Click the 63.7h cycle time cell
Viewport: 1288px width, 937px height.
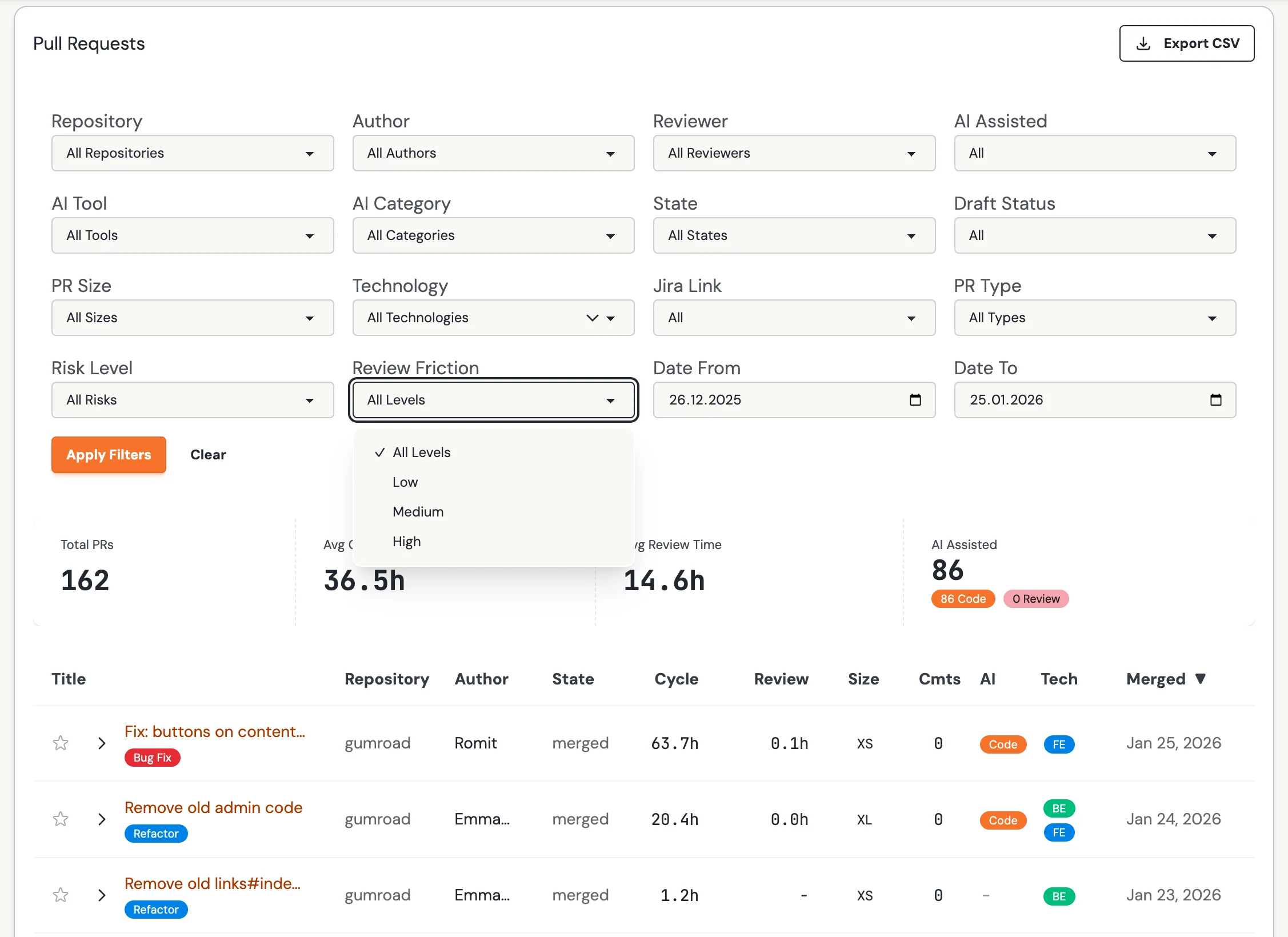click(675, 743)
